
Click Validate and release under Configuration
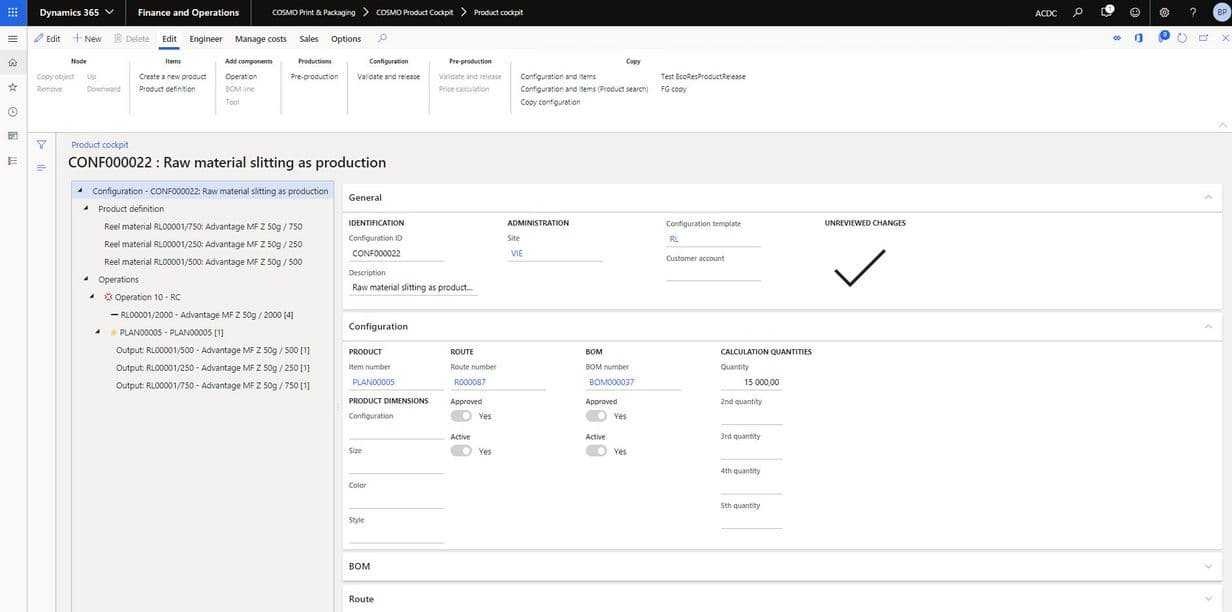click(388, 77)
